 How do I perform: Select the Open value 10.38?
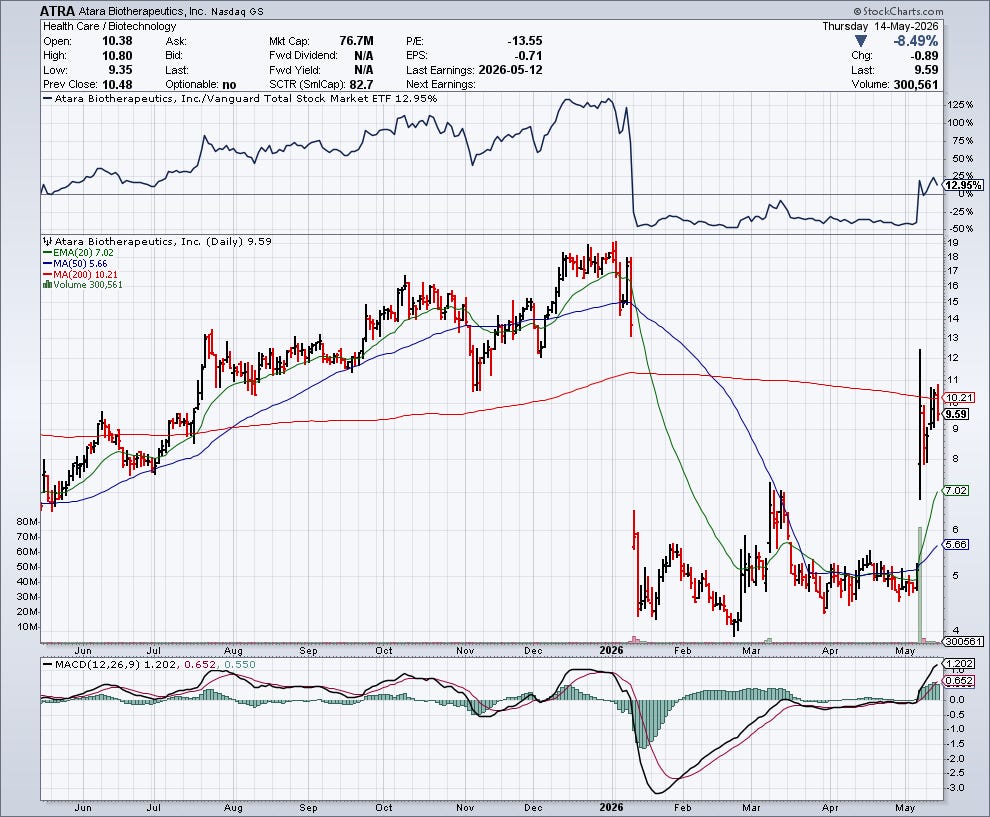coord(117,41)
